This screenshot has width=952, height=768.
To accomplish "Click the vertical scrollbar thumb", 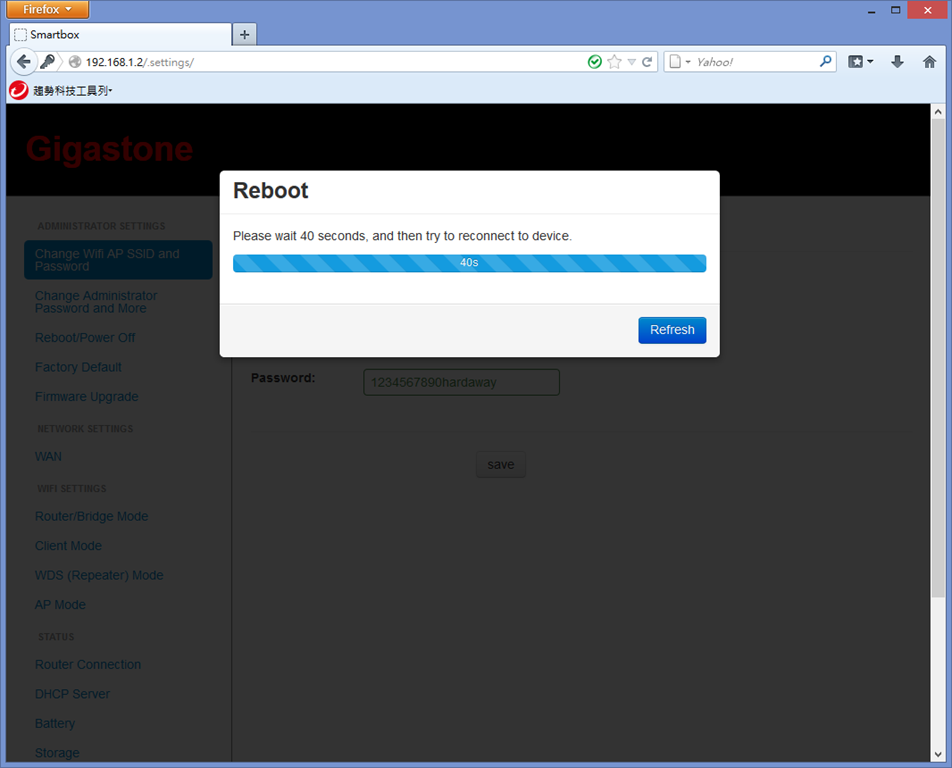I will 938,358.
